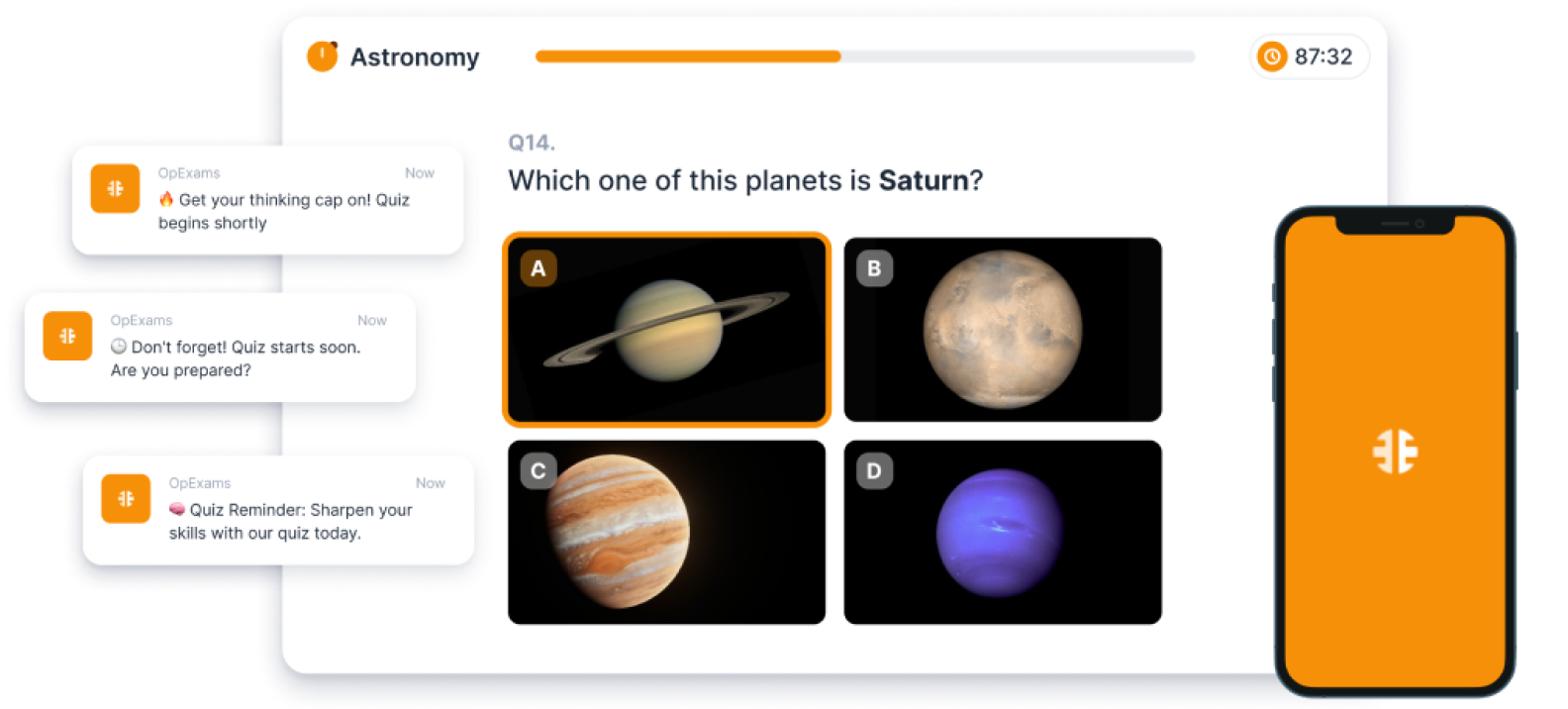Open the 'Quiz Reminder: Sharpen your skills' notification
The height and width of the screenshot is (709, 1568).
coord(278,510)
